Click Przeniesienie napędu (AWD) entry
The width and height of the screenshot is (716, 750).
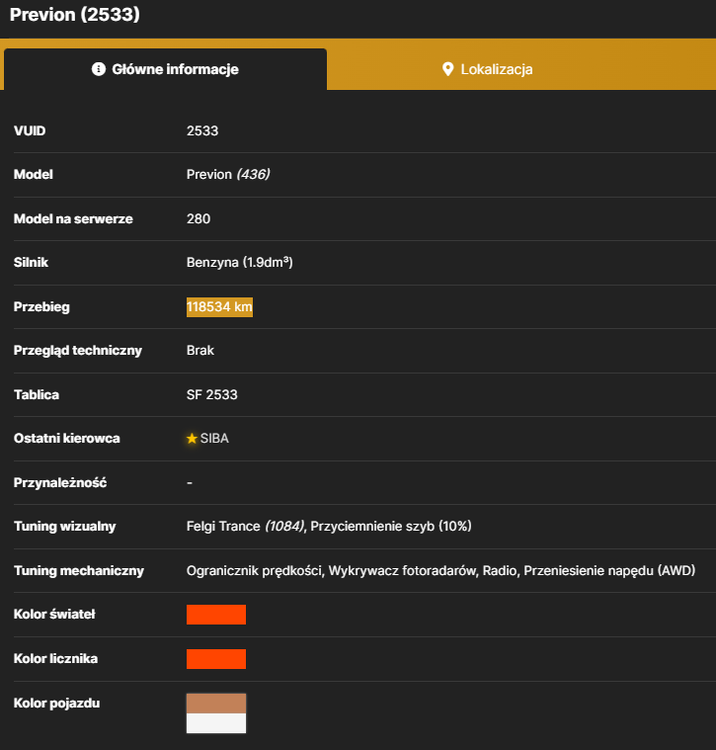pos(609,571)
